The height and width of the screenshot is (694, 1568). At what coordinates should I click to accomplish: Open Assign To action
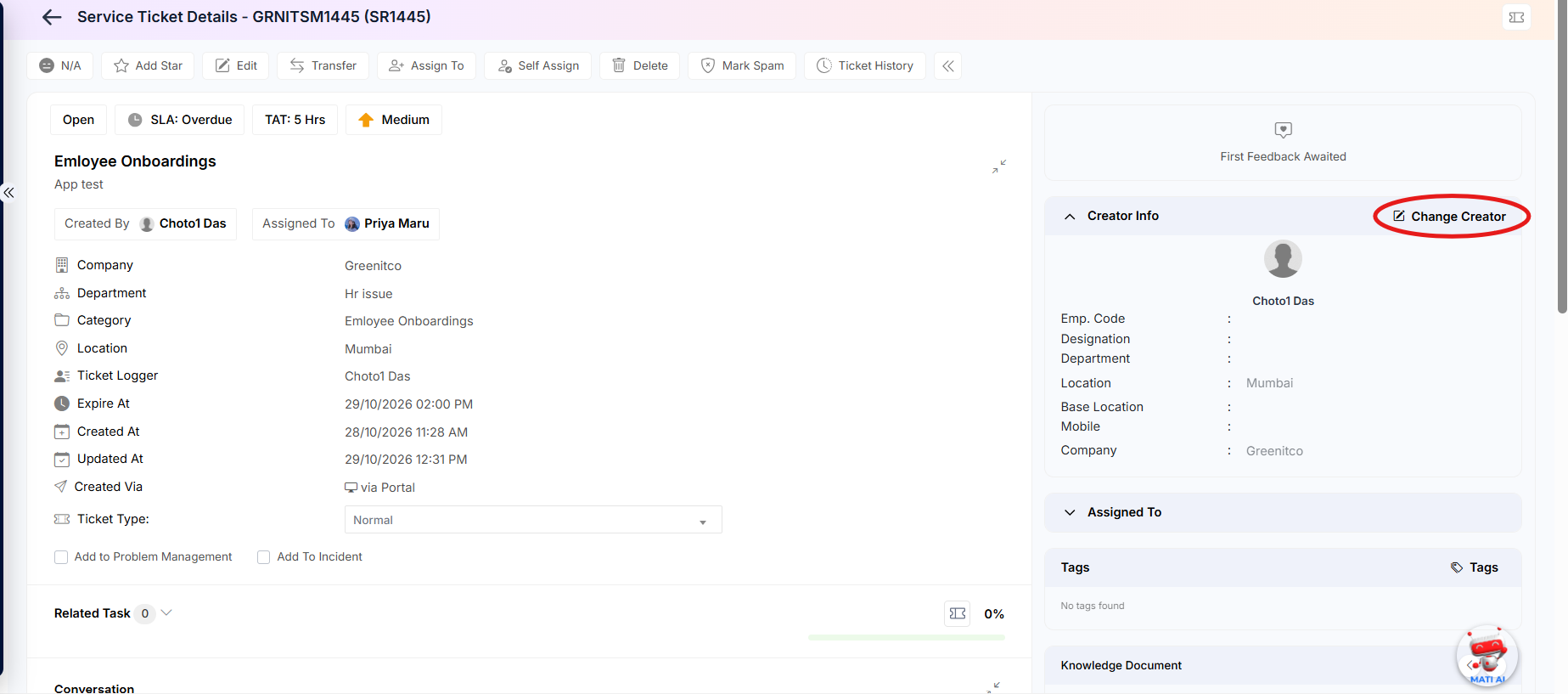[x=426, y=65]
